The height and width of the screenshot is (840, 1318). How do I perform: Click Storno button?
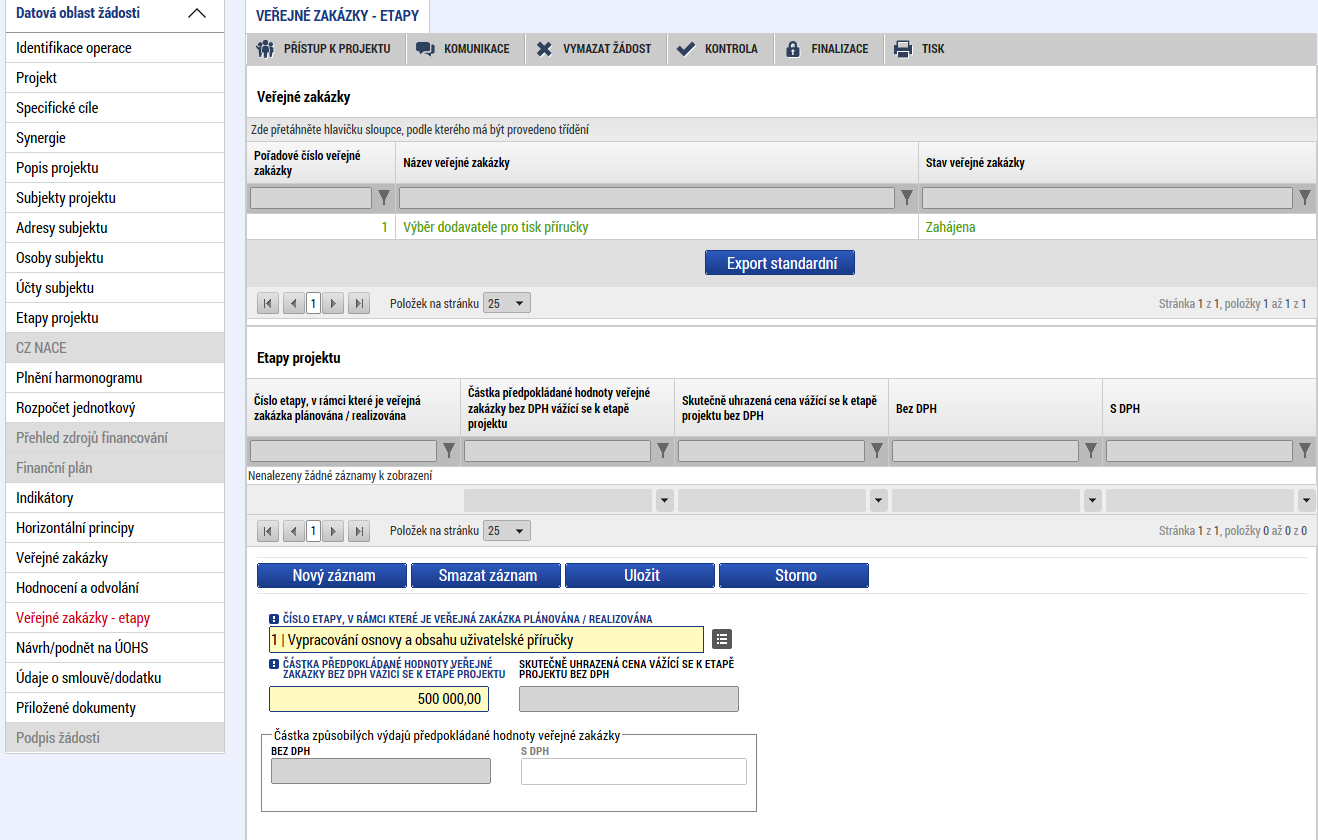794,576
